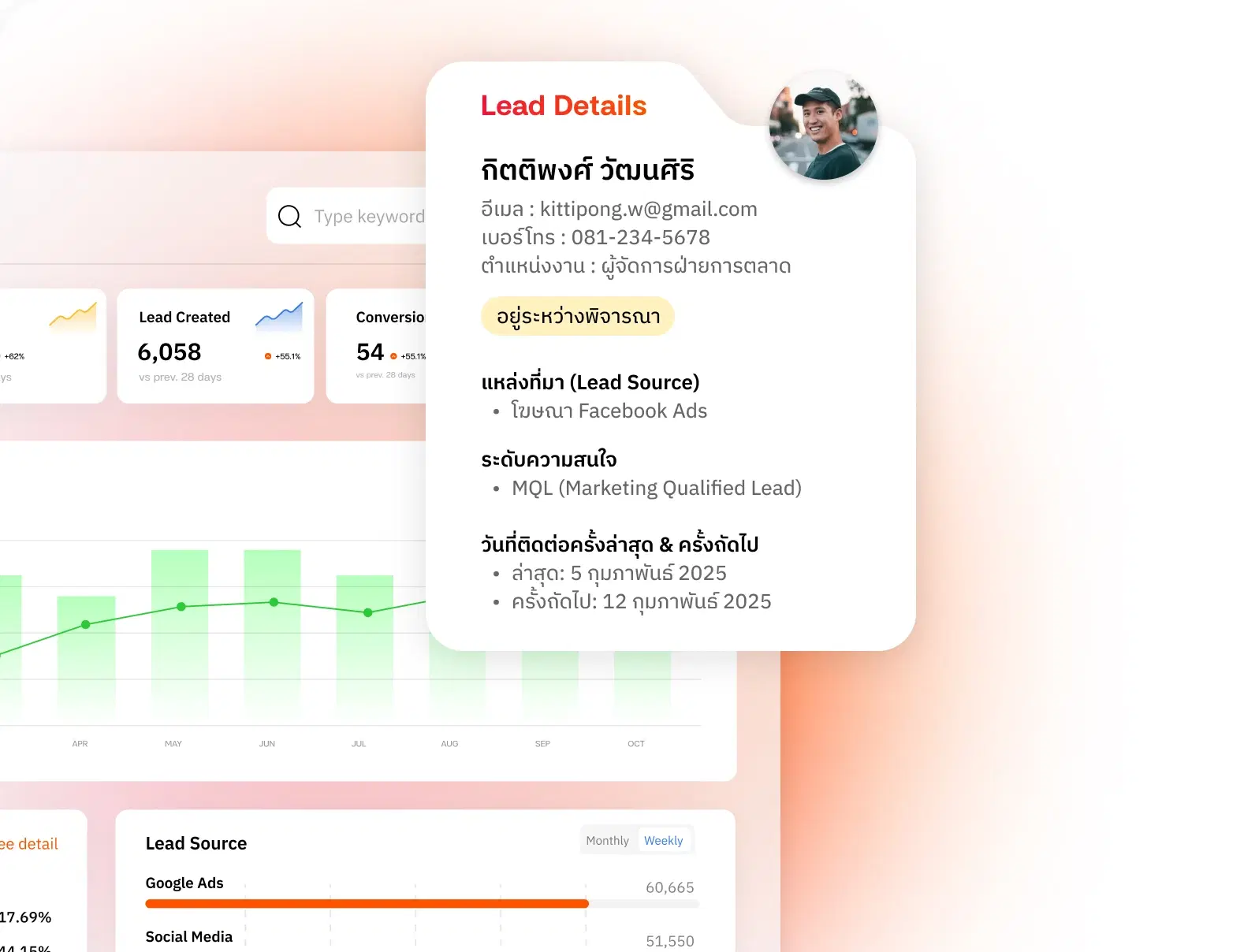Screen dimensions: 1244x952
Task: Click the blue trend chart icon on Lead Created
Action: (x=279, y=316)
